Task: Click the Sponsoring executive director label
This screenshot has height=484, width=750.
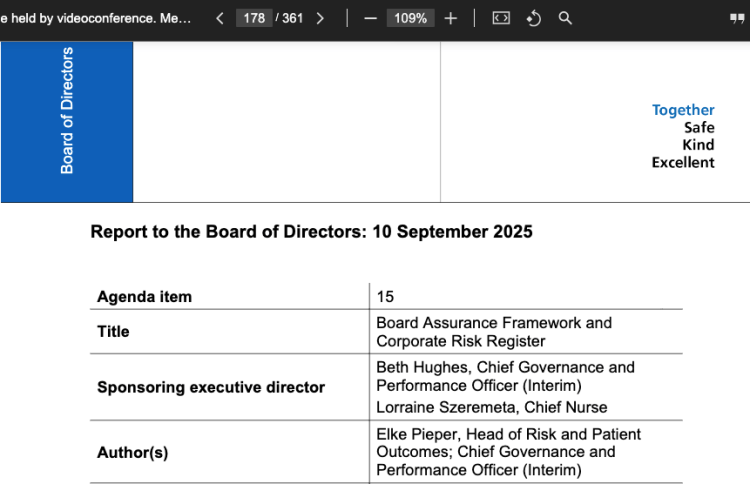Action: pos(211,387)
